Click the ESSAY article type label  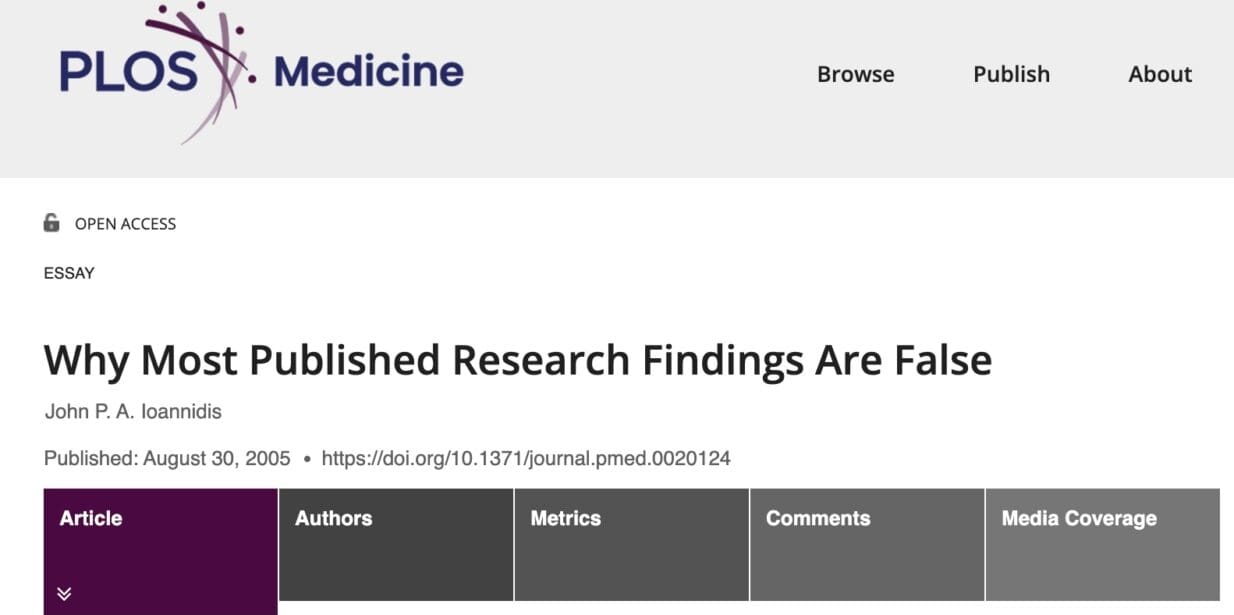point(69,273)
